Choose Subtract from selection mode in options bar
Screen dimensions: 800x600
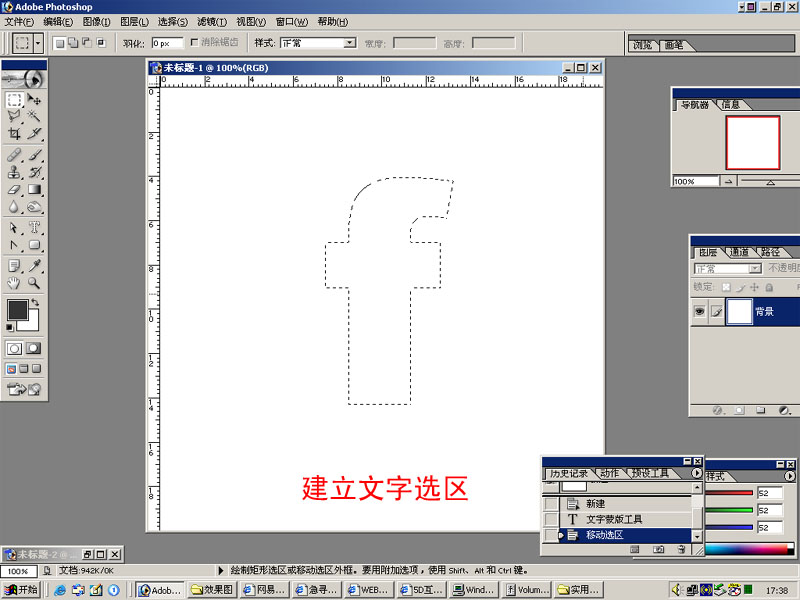tap(87, 43)
